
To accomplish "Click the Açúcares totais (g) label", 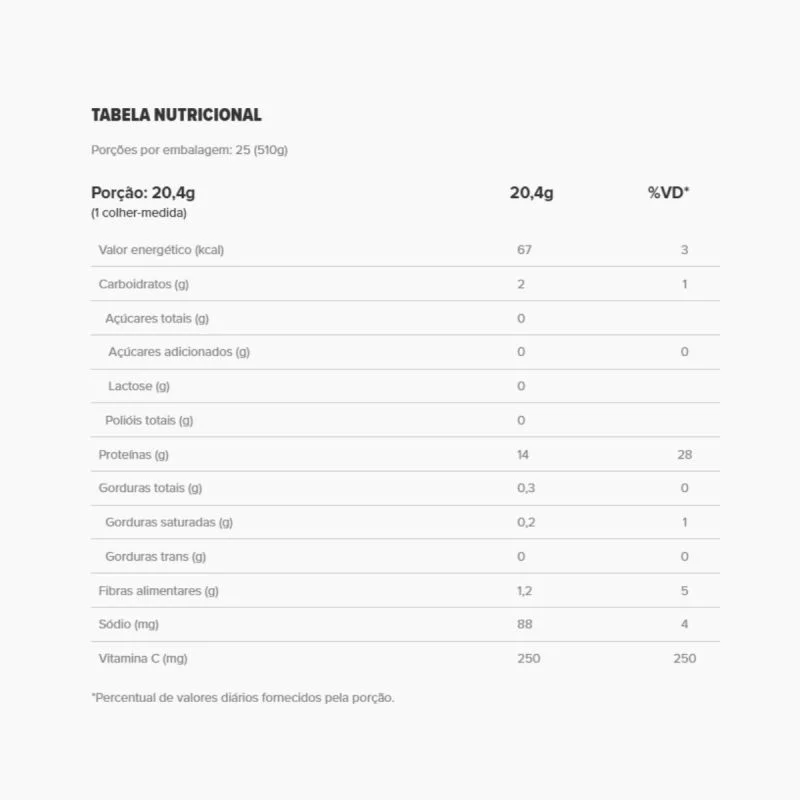I will point(157,318).
